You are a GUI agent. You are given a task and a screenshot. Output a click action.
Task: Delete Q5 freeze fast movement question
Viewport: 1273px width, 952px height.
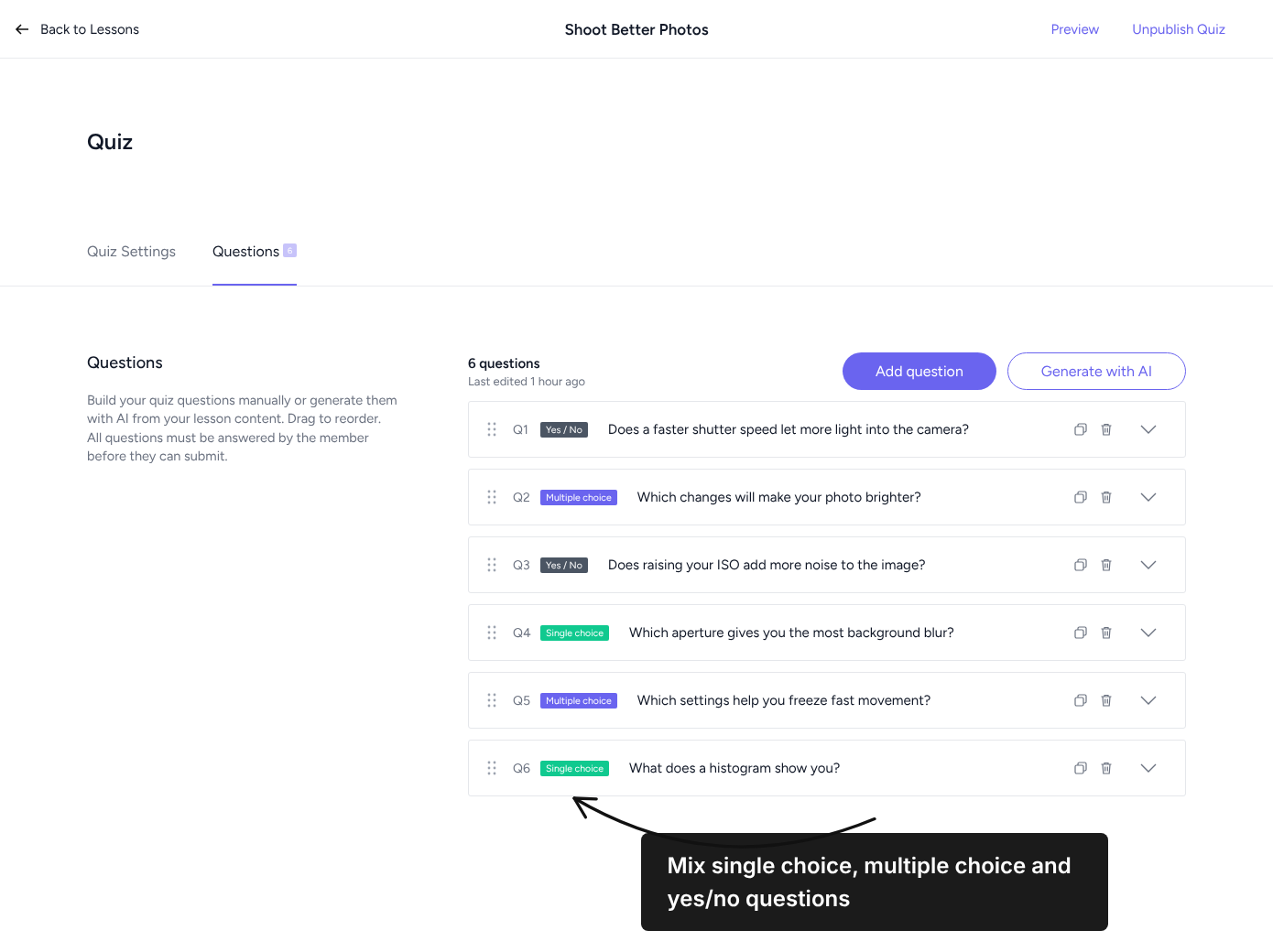(x=1106, y=700)
